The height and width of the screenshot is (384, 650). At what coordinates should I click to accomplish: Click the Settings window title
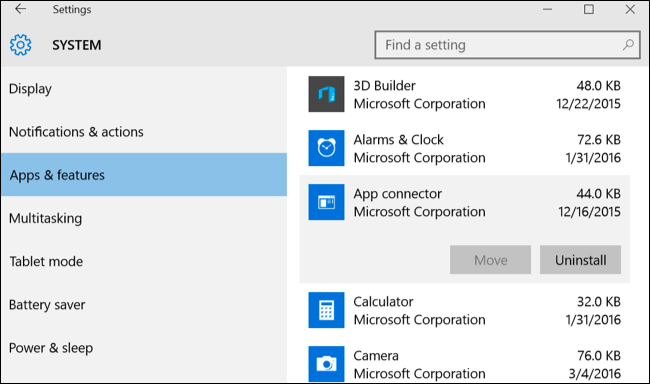tap(72, 9)
